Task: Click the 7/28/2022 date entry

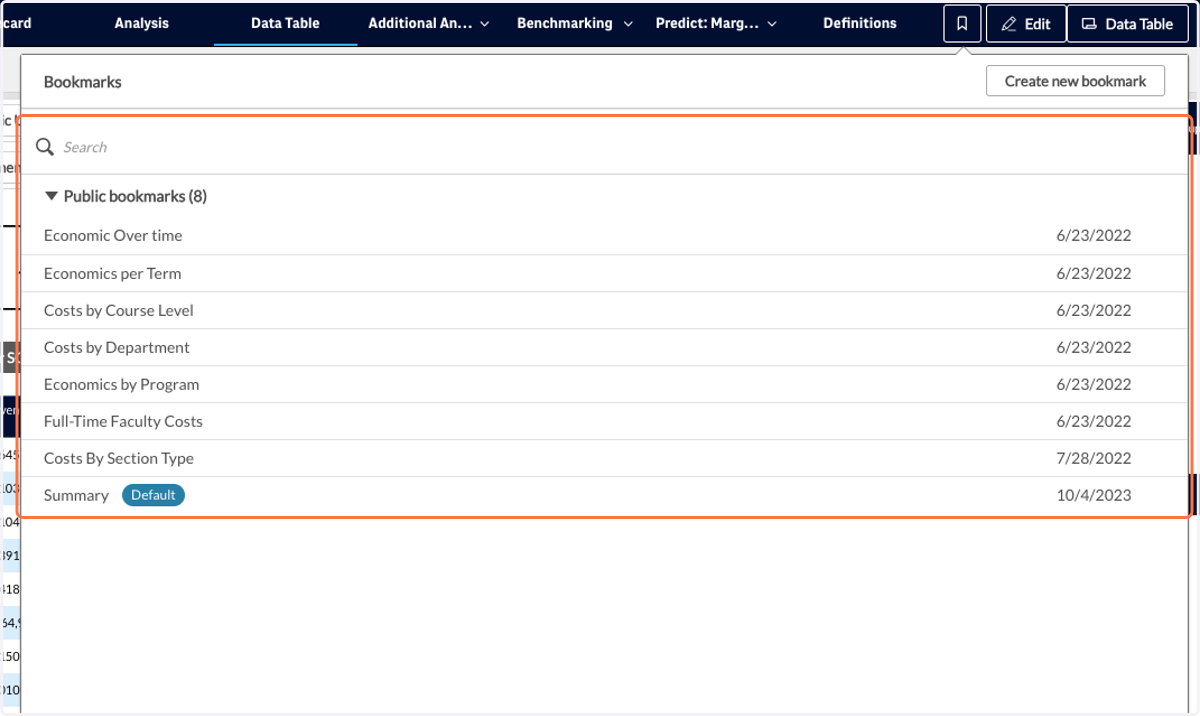Action: [1093, 458]
